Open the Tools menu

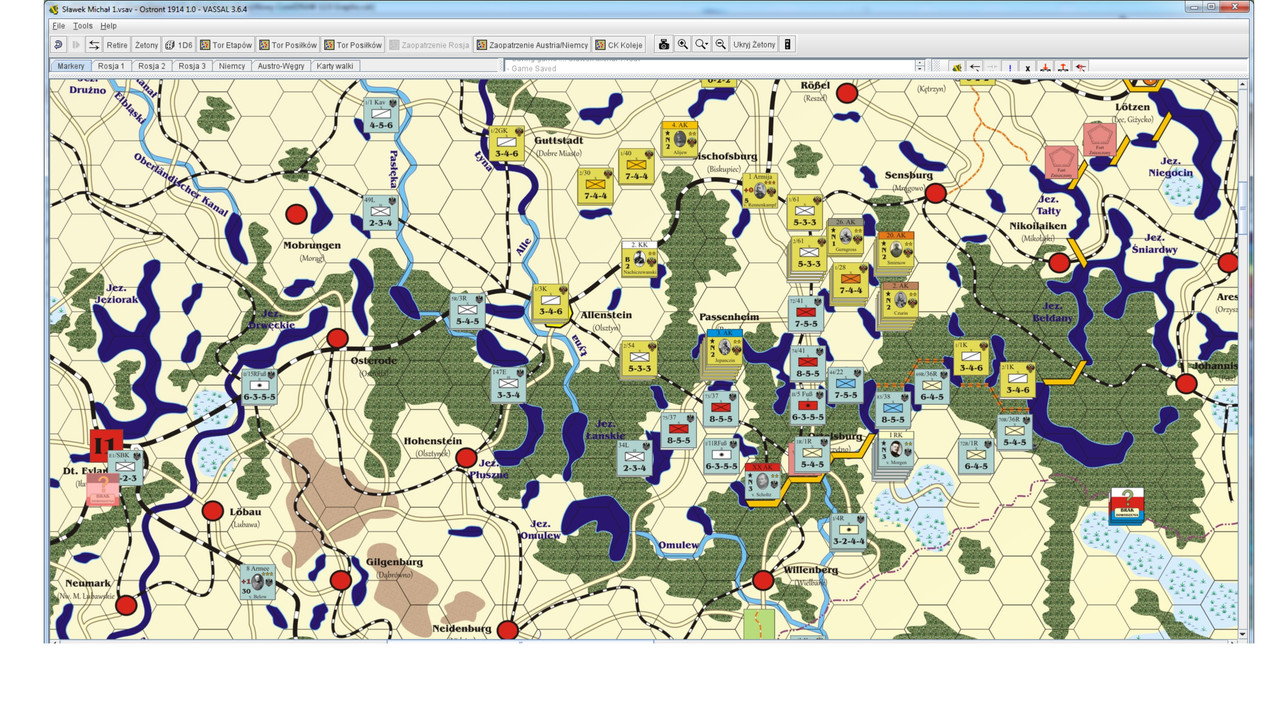coord(82,25)
